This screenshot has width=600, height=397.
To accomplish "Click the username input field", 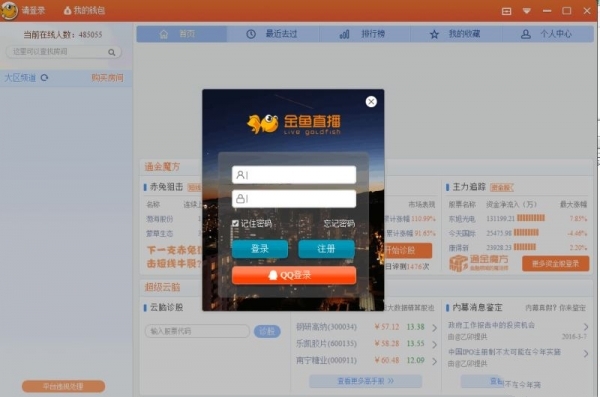I will point(294,175).
